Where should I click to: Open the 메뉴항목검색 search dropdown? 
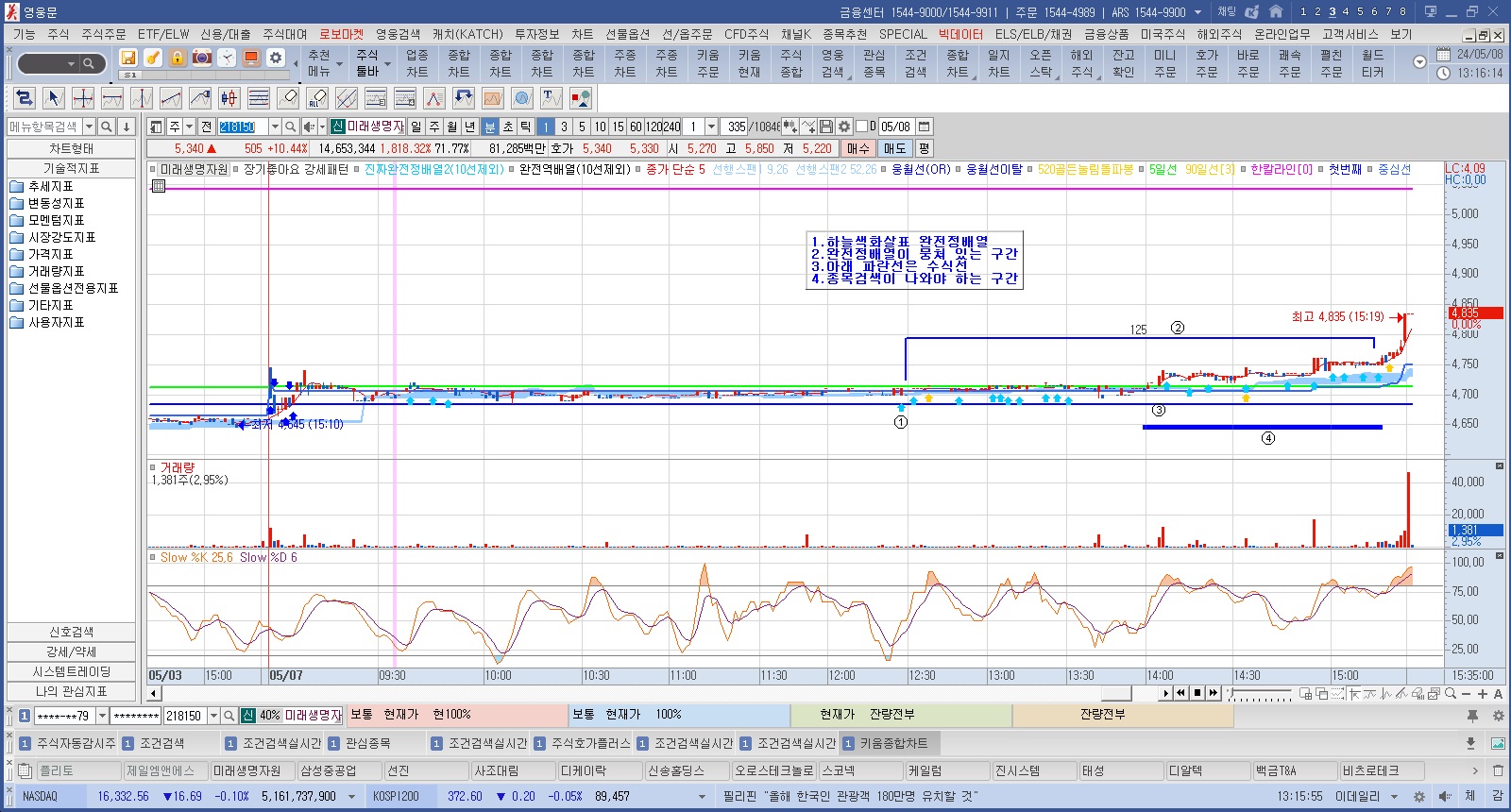(89, 127)
